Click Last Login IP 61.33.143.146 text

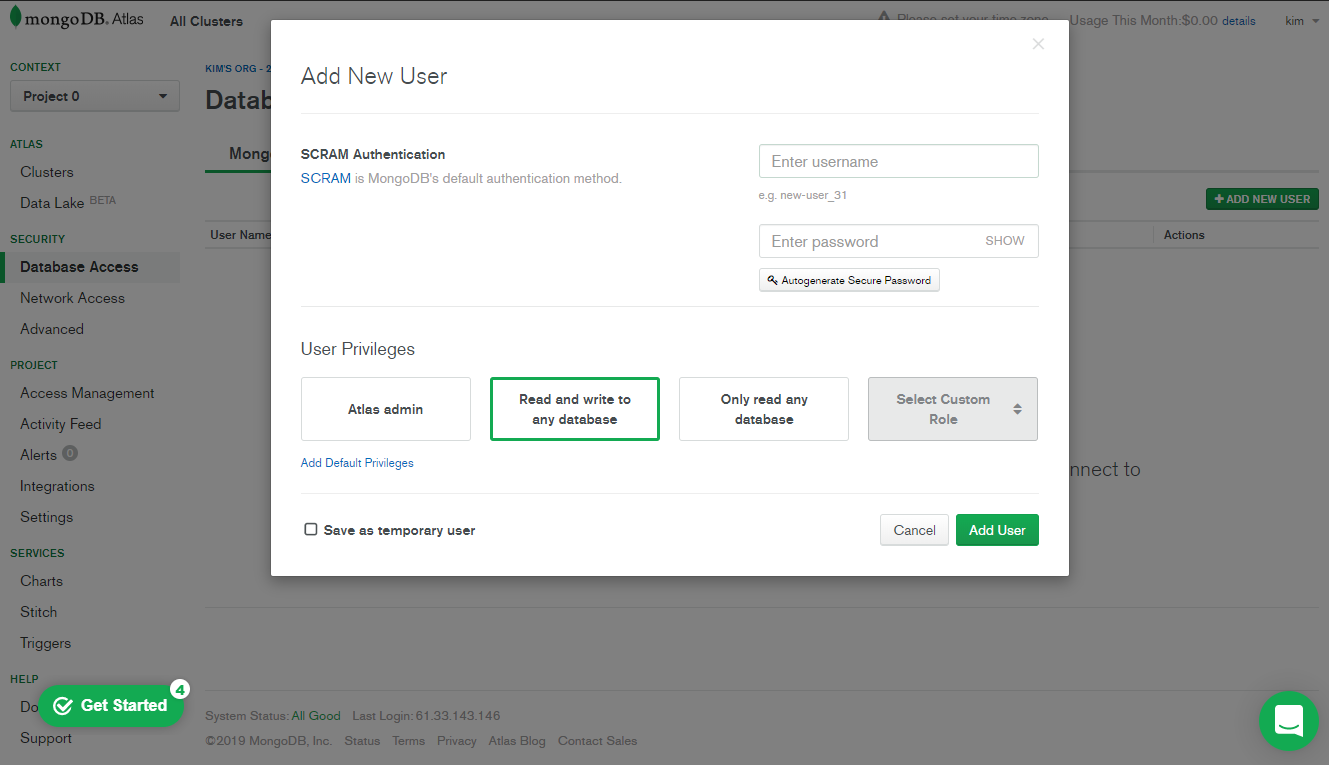click(x=460, y=716)
